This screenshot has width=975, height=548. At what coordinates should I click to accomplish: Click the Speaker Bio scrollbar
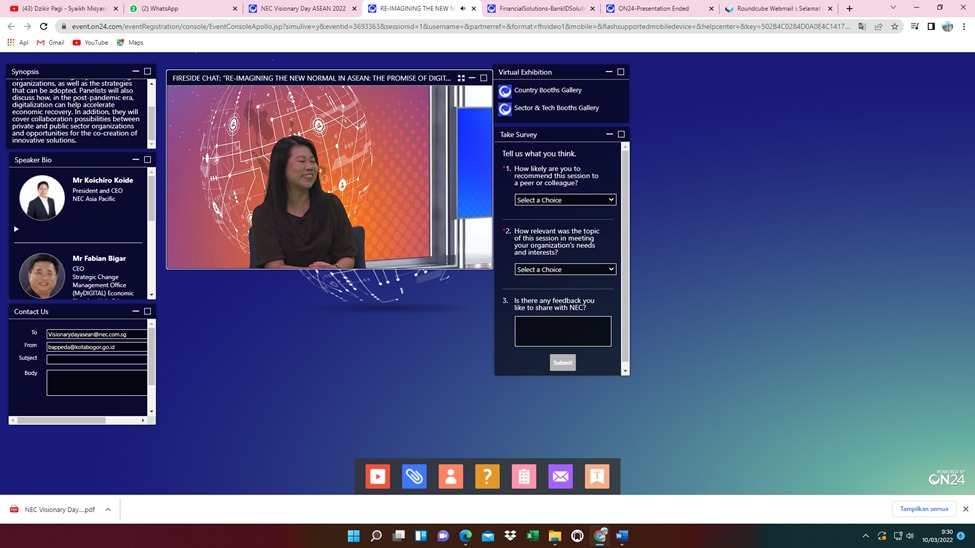151,233
